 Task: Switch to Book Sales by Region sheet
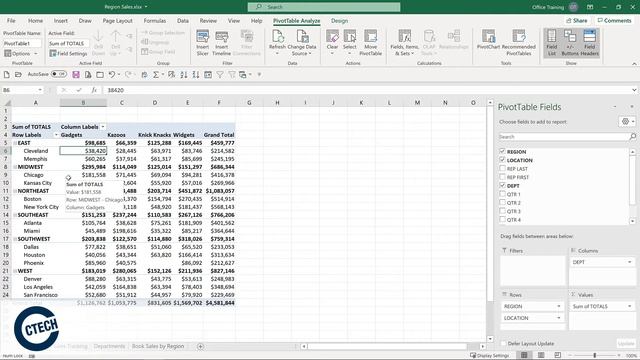pos(158,346)
